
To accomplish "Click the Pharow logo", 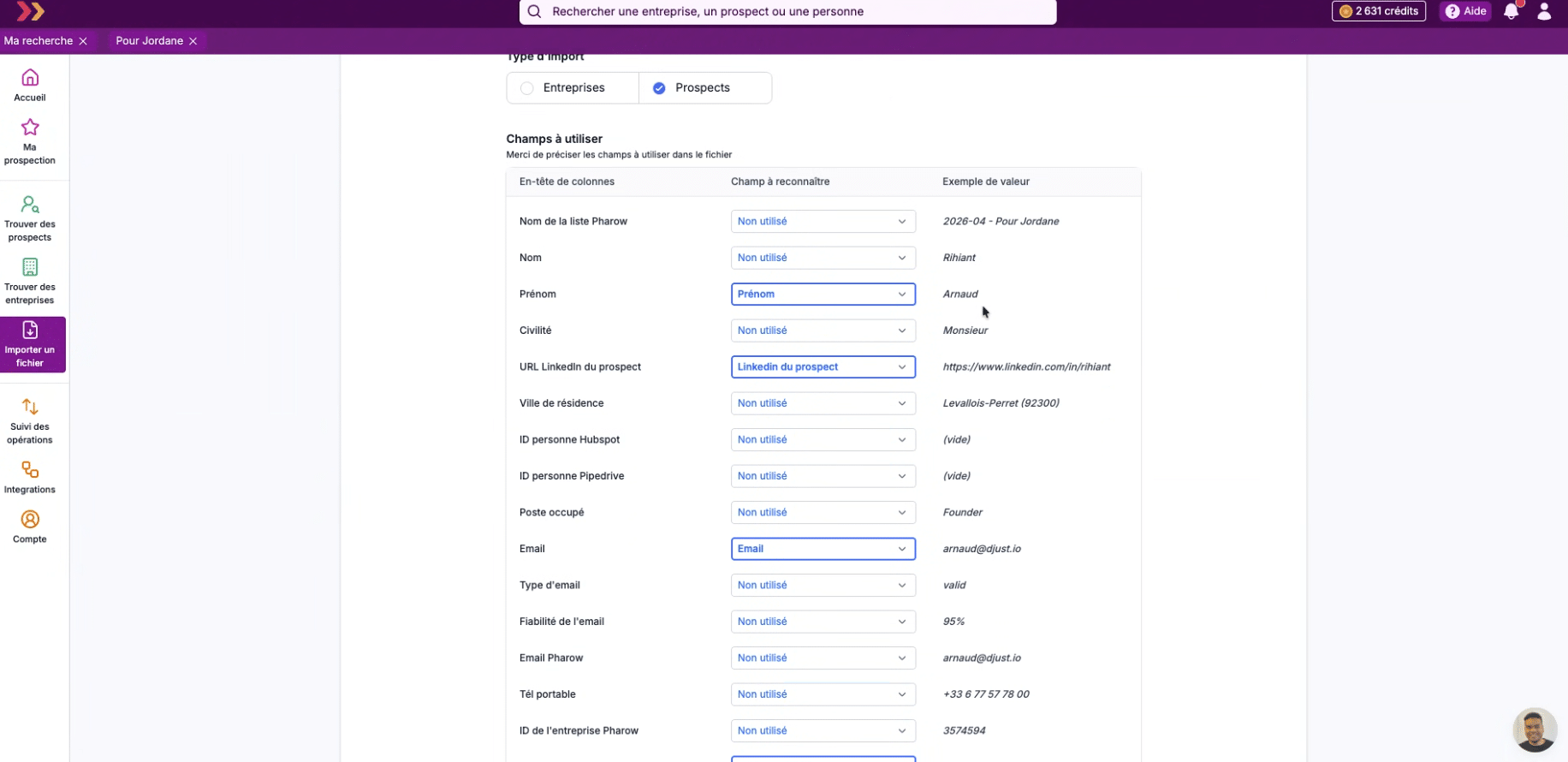I will [31, 11].
